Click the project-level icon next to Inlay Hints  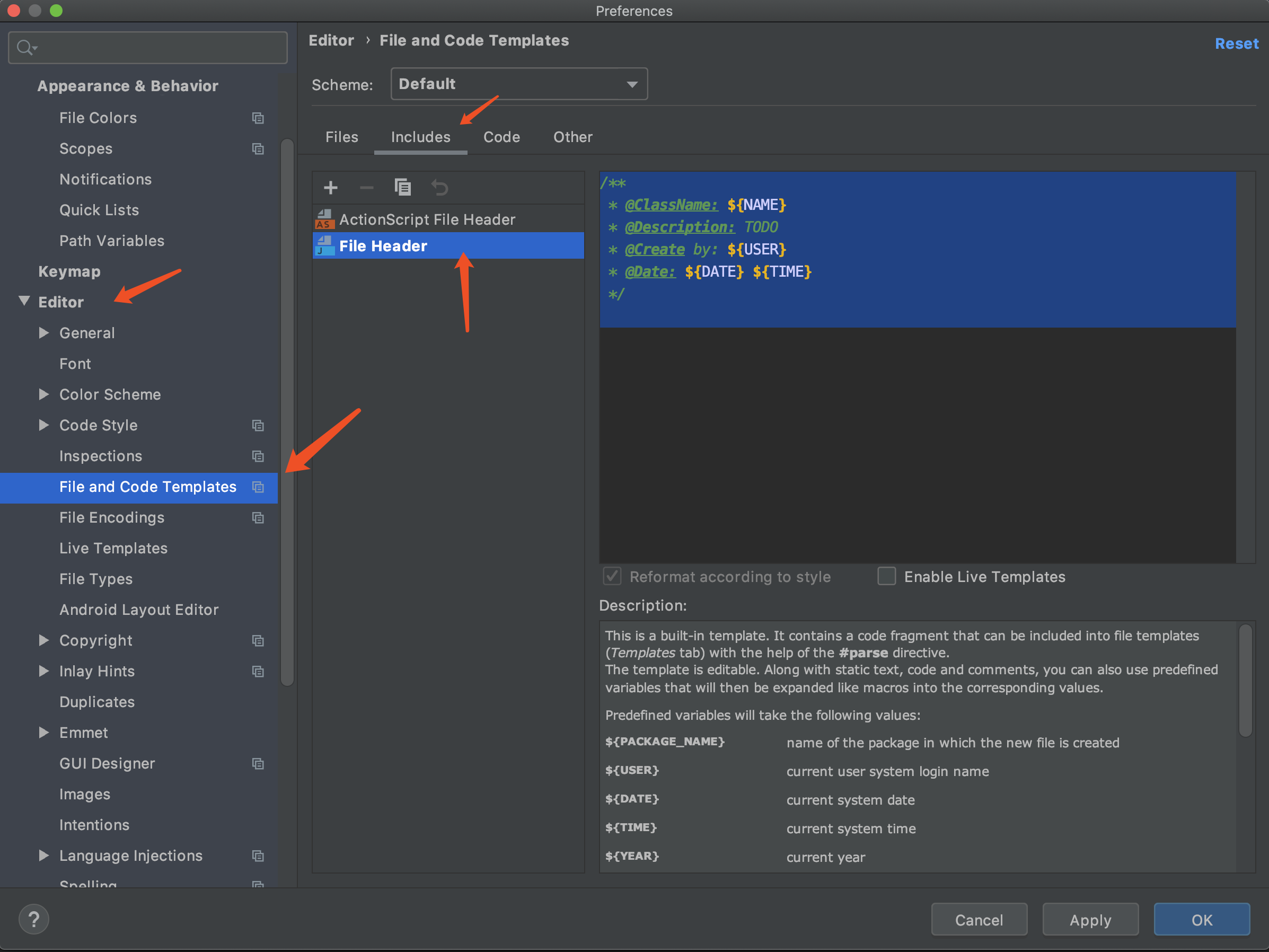(x=258, y=672)
